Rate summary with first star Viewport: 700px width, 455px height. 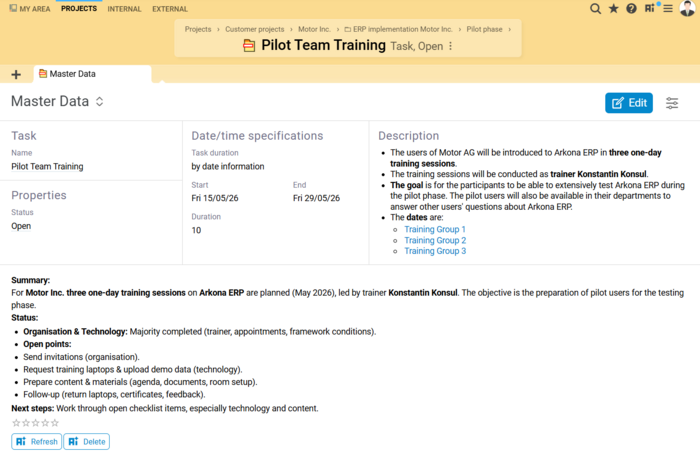(16, 422)
